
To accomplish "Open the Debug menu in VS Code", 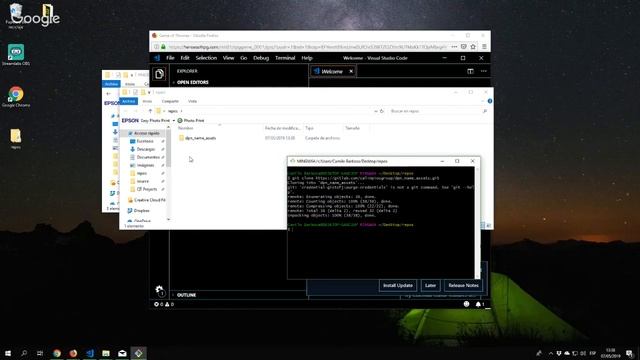I will [x=261, y=58].
